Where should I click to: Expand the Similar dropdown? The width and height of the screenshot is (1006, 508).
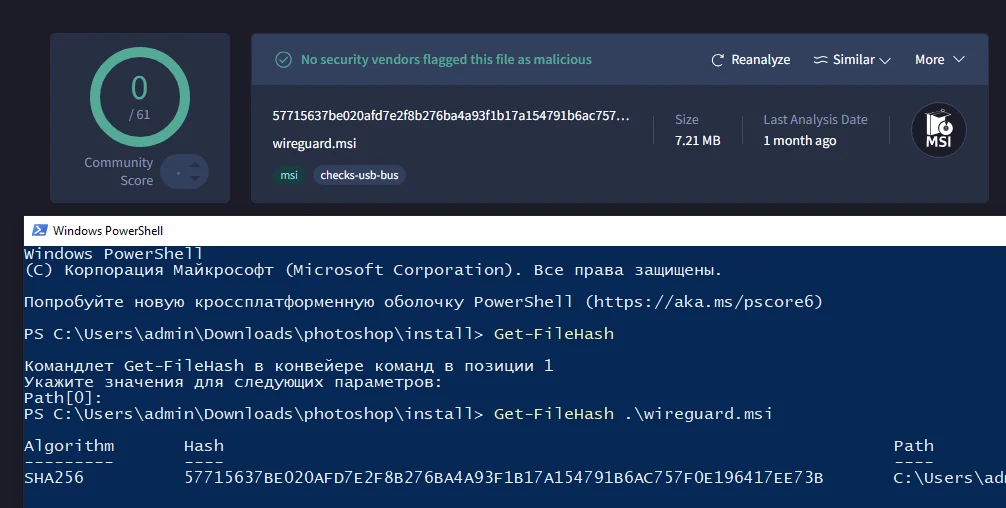[852, 60]
